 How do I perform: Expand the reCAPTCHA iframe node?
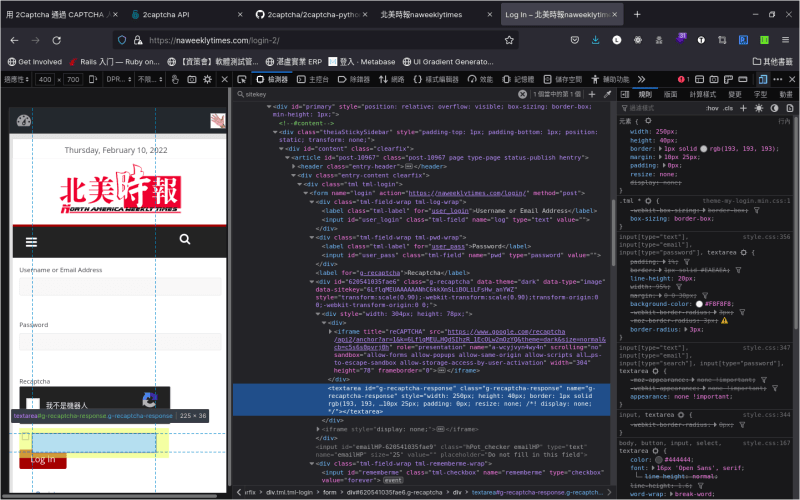[330, 332]
